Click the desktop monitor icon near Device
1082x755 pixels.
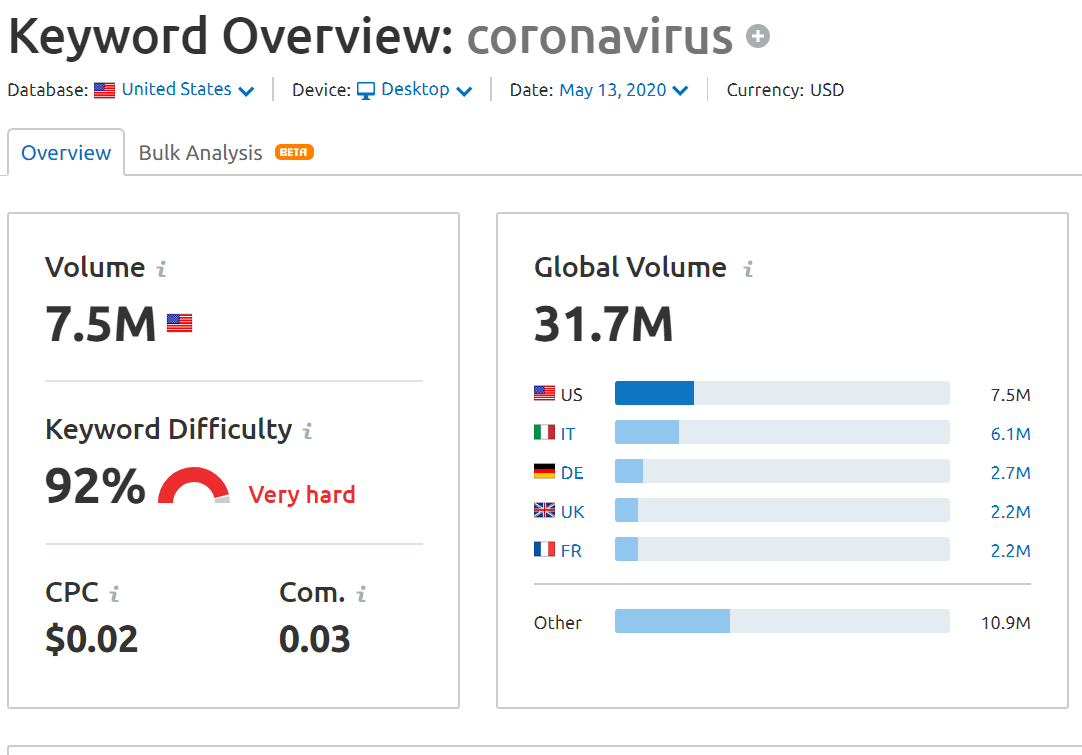click(366, 89)
